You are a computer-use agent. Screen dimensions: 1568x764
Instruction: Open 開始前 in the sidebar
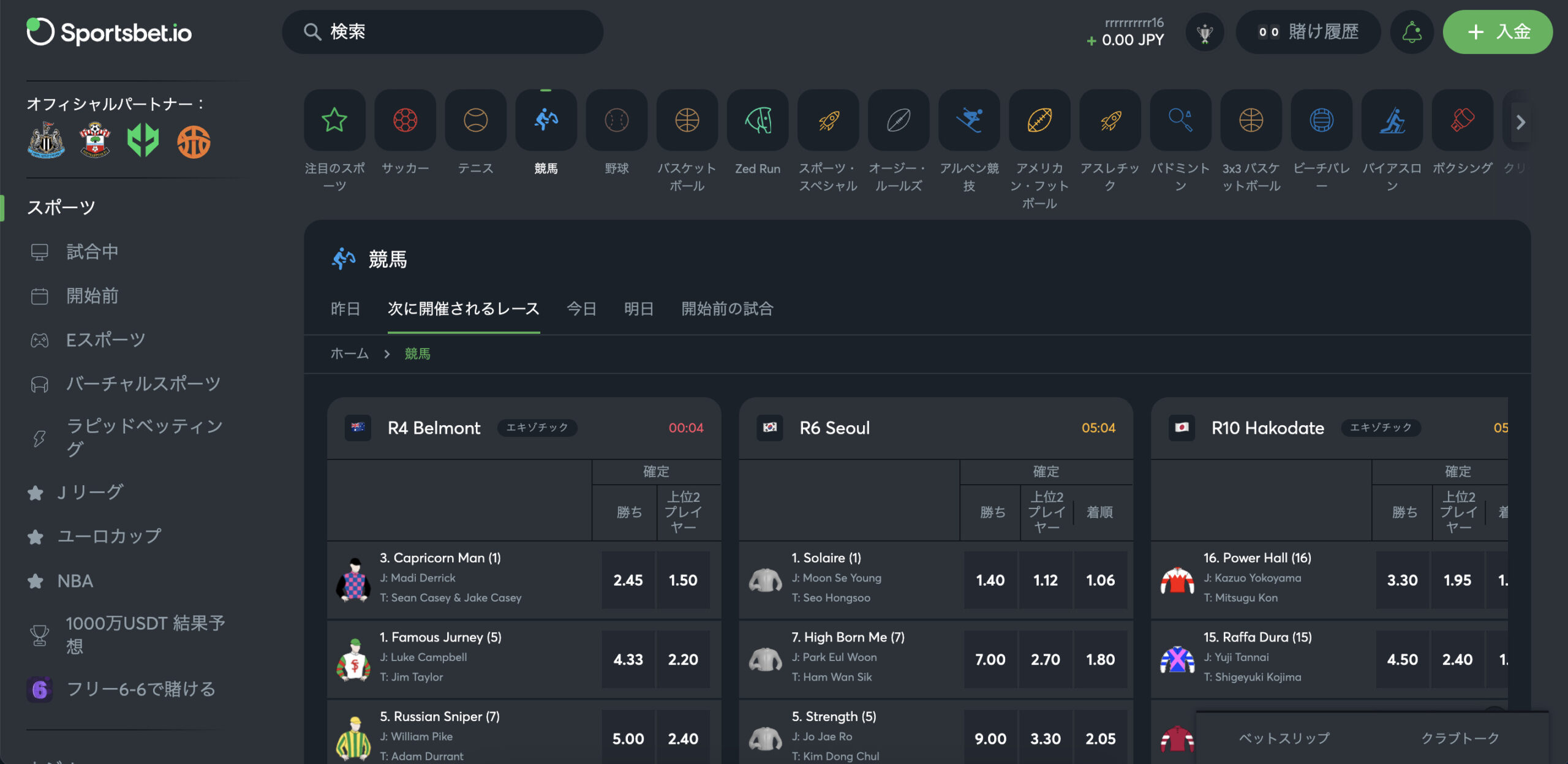pyautogui.click(x=92, y=296)
